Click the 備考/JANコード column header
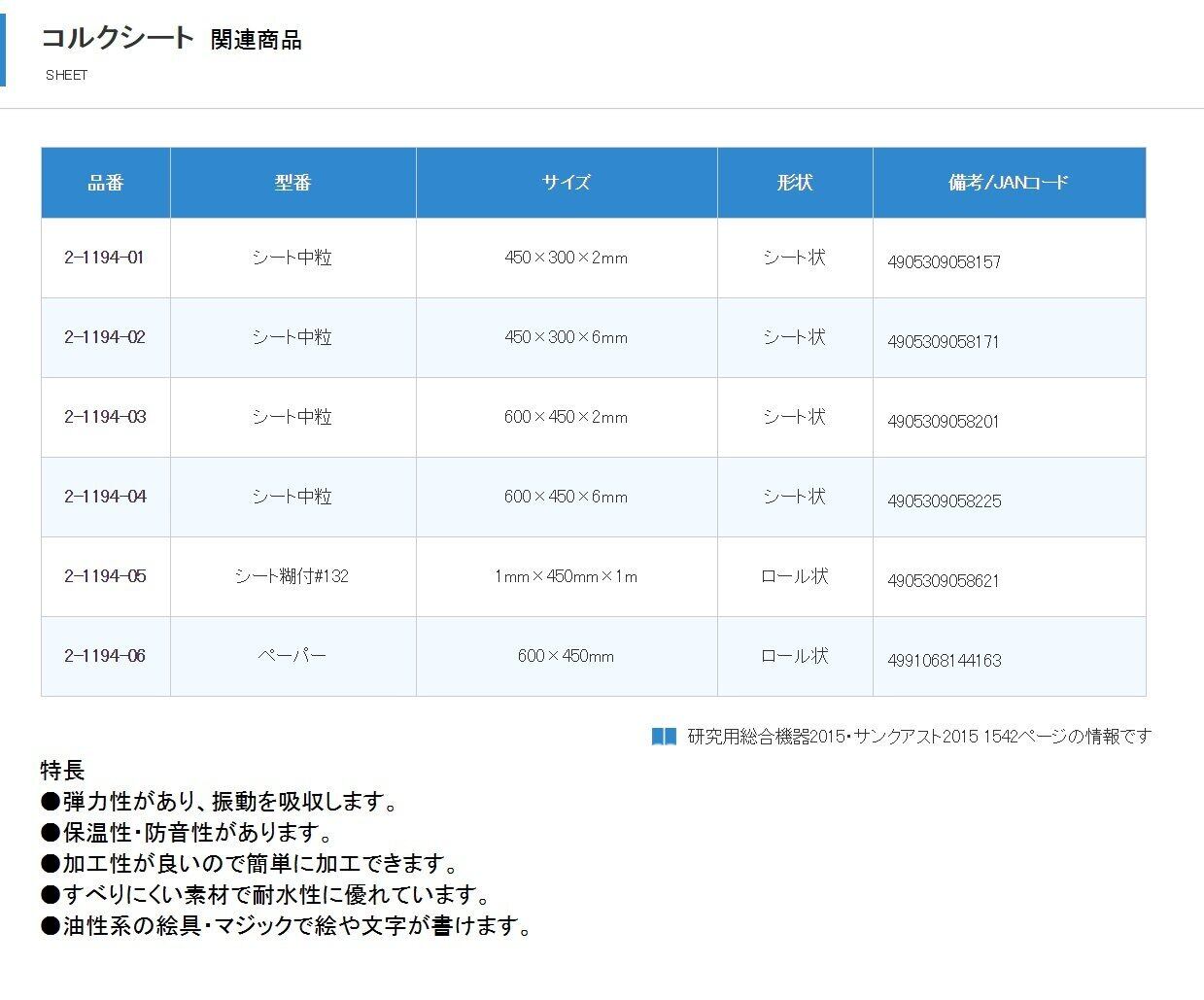The height and width of the screenshot is (1000, 1204). point(1009,183)
